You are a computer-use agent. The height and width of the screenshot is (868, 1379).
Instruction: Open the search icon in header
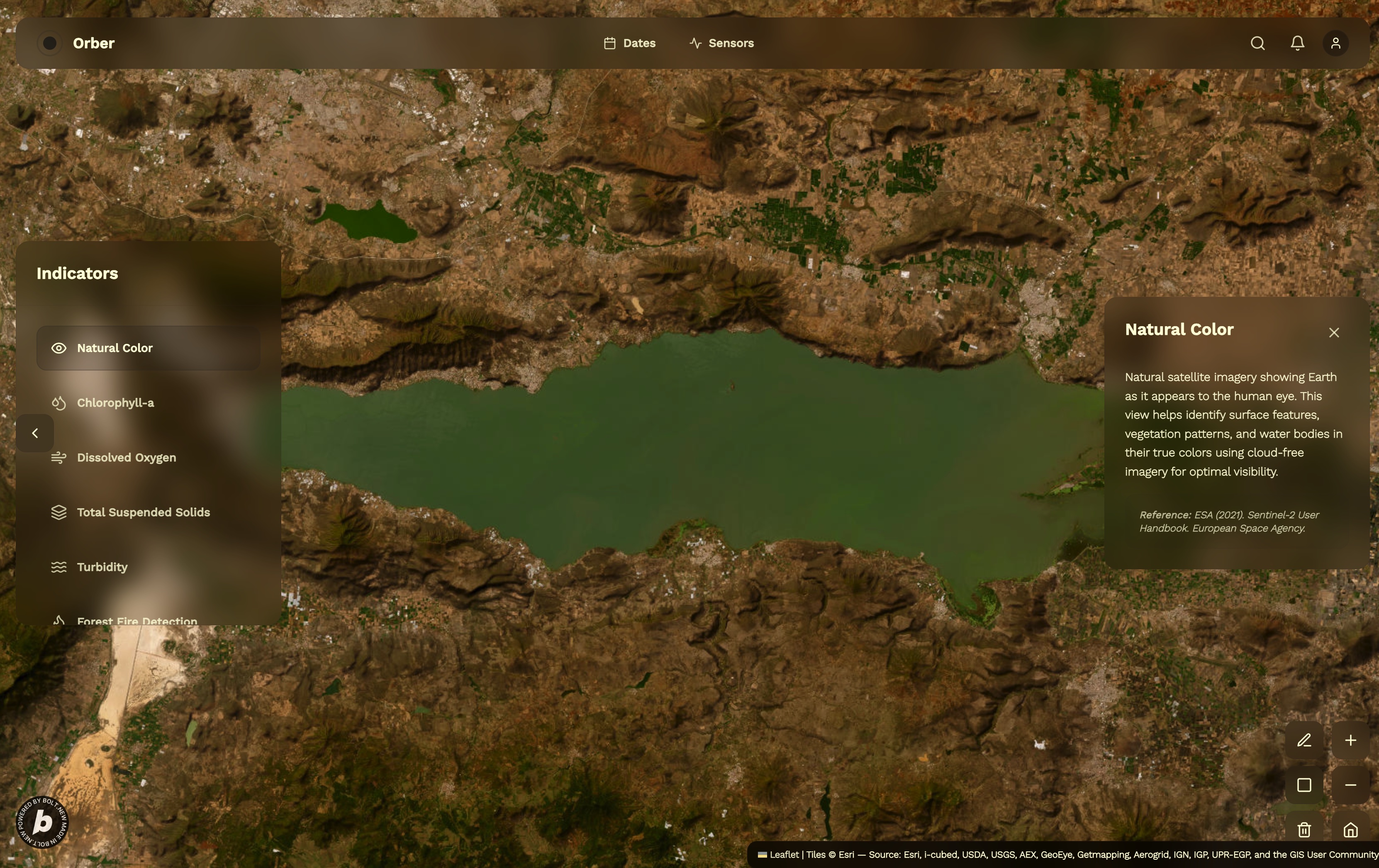[1257, 44]
